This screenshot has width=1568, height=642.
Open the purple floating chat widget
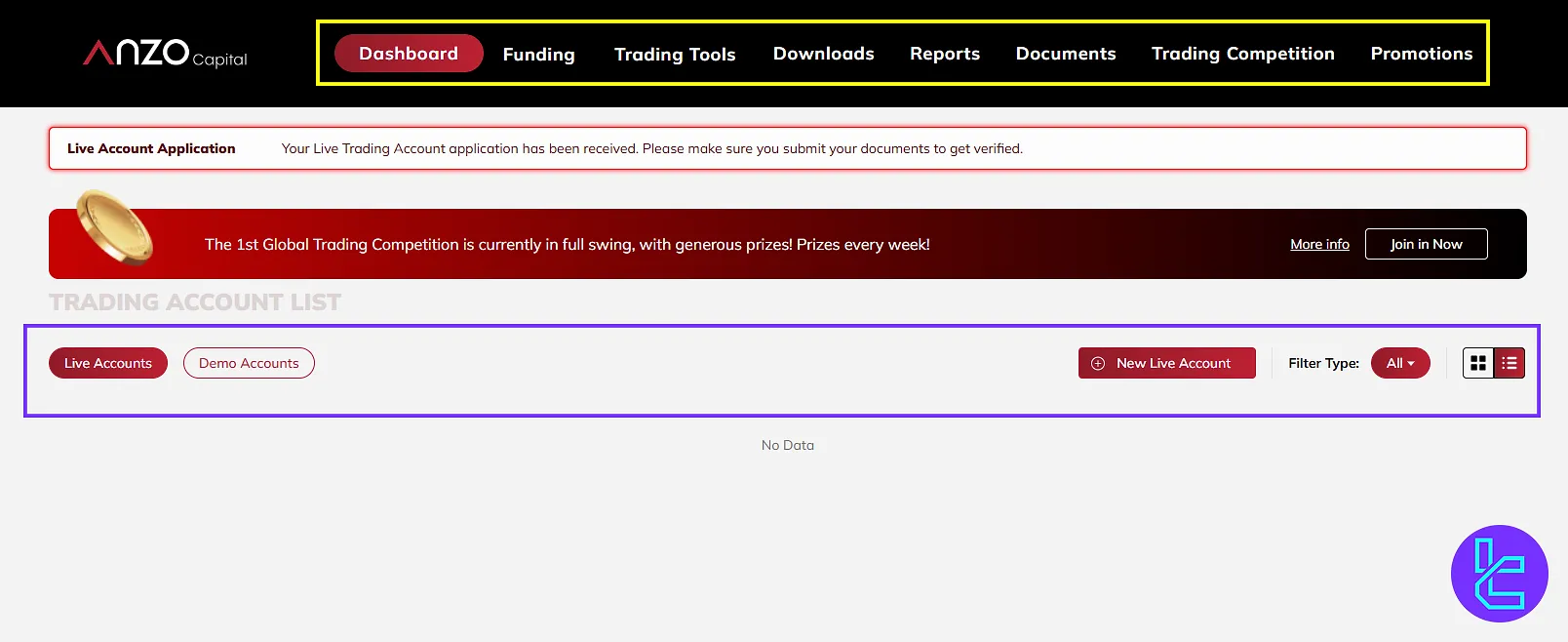[1499, 574]
